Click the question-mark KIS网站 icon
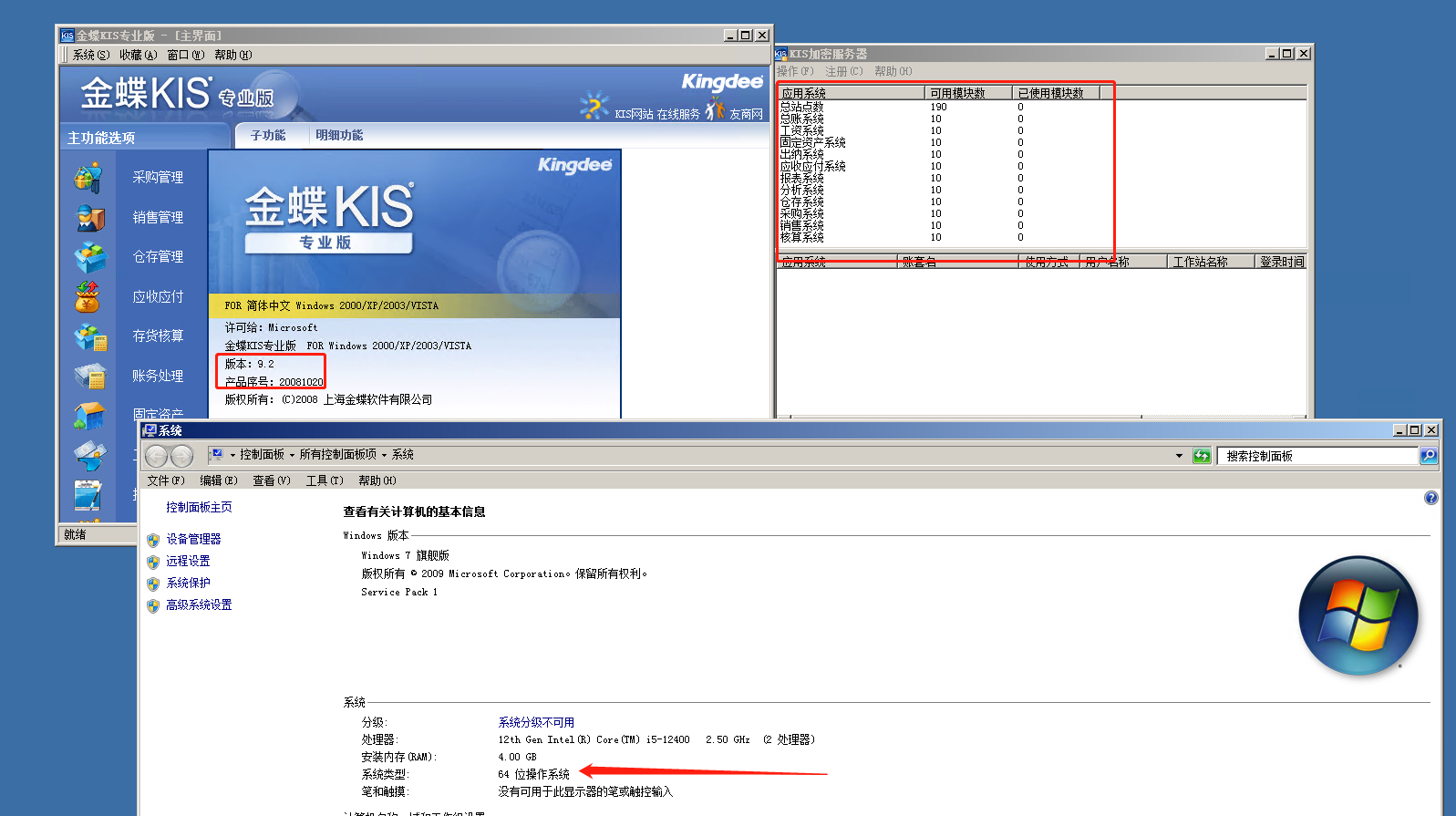This screenshot has width=1456, height=816. coord(594,107)
